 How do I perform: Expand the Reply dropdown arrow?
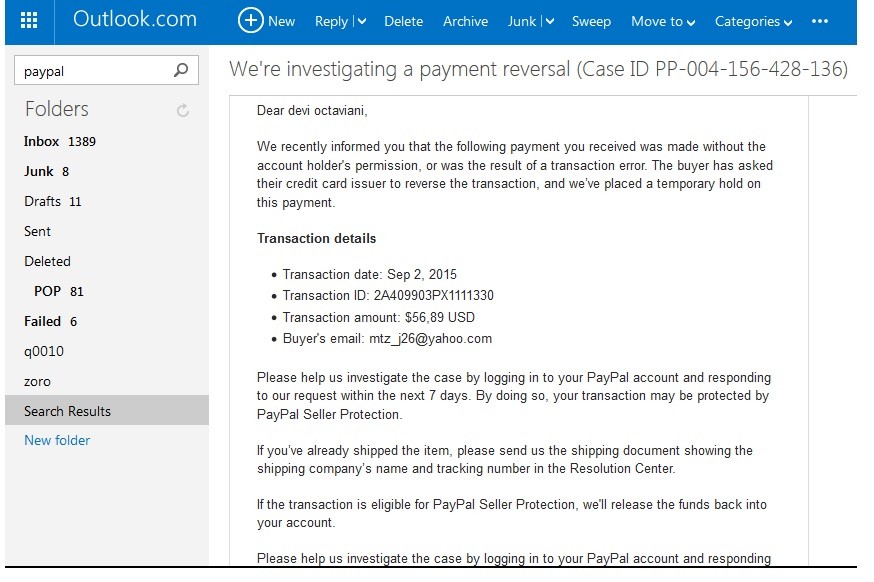click(x=361, y=21)
